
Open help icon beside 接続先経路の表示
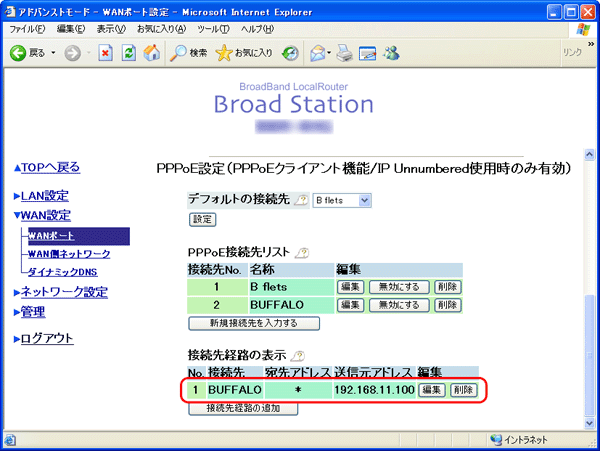297,356
